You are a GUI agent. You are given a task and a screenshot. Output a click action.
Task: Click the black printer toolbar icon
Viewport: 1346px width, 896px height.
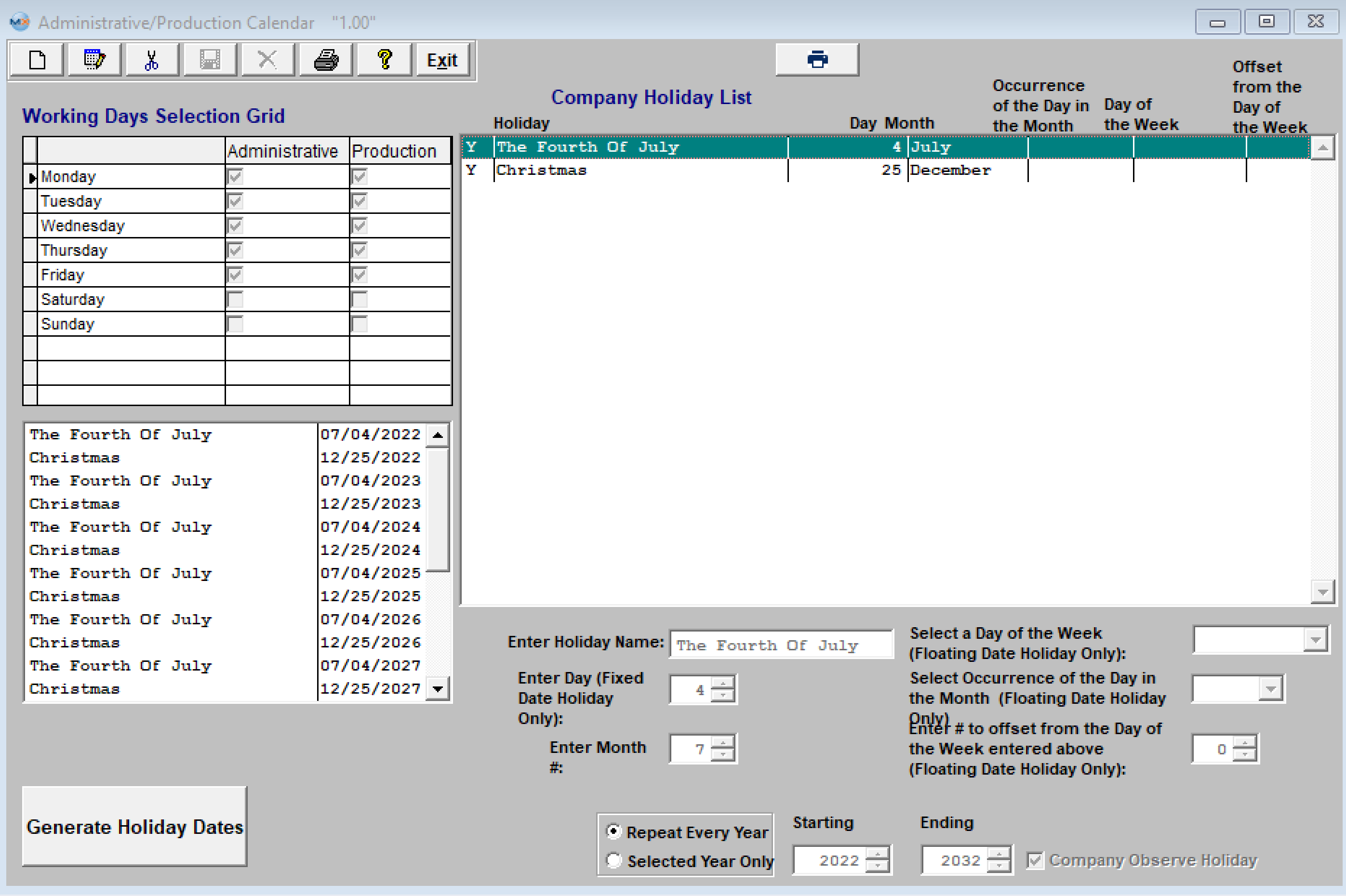[x=326, y=59]
